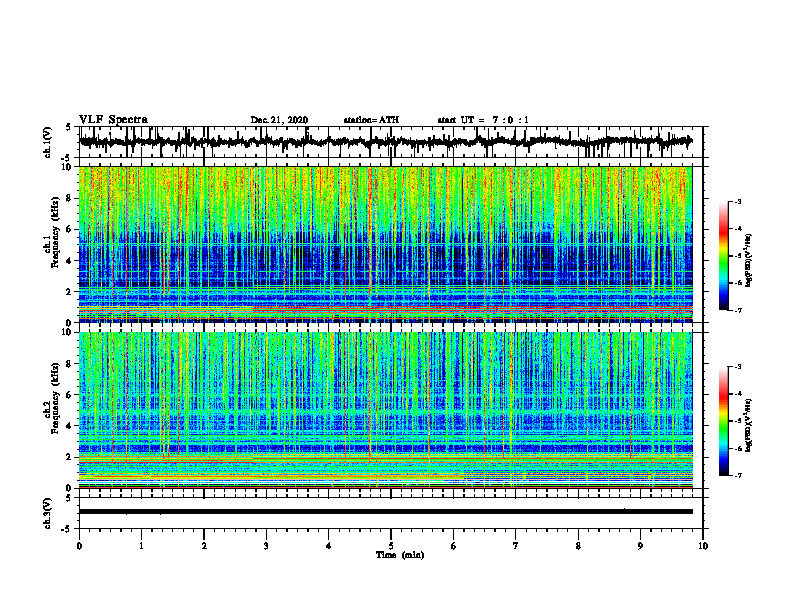Screen dimensions: 792x612
Task: Select the date text "Dec. 21, 2020"
Action: click(279, 120)
